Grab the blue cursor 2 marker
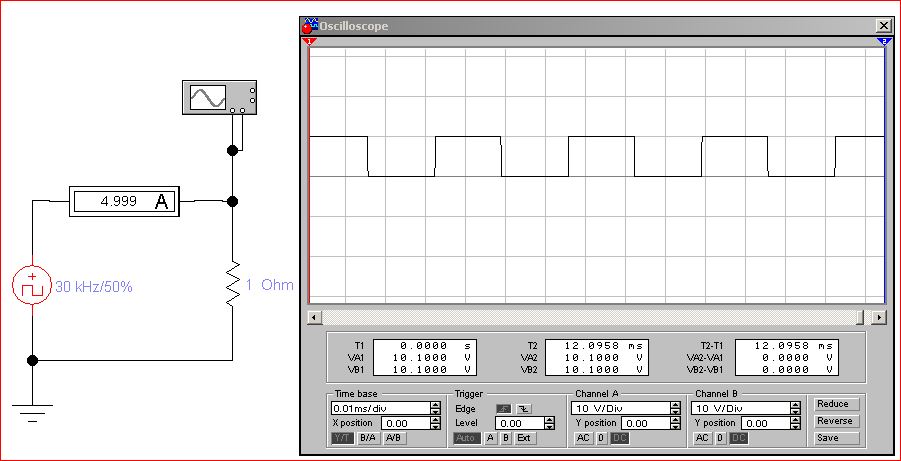Viewport: 901px width, 461px height. pyautogui.click(x=885, y=41)
